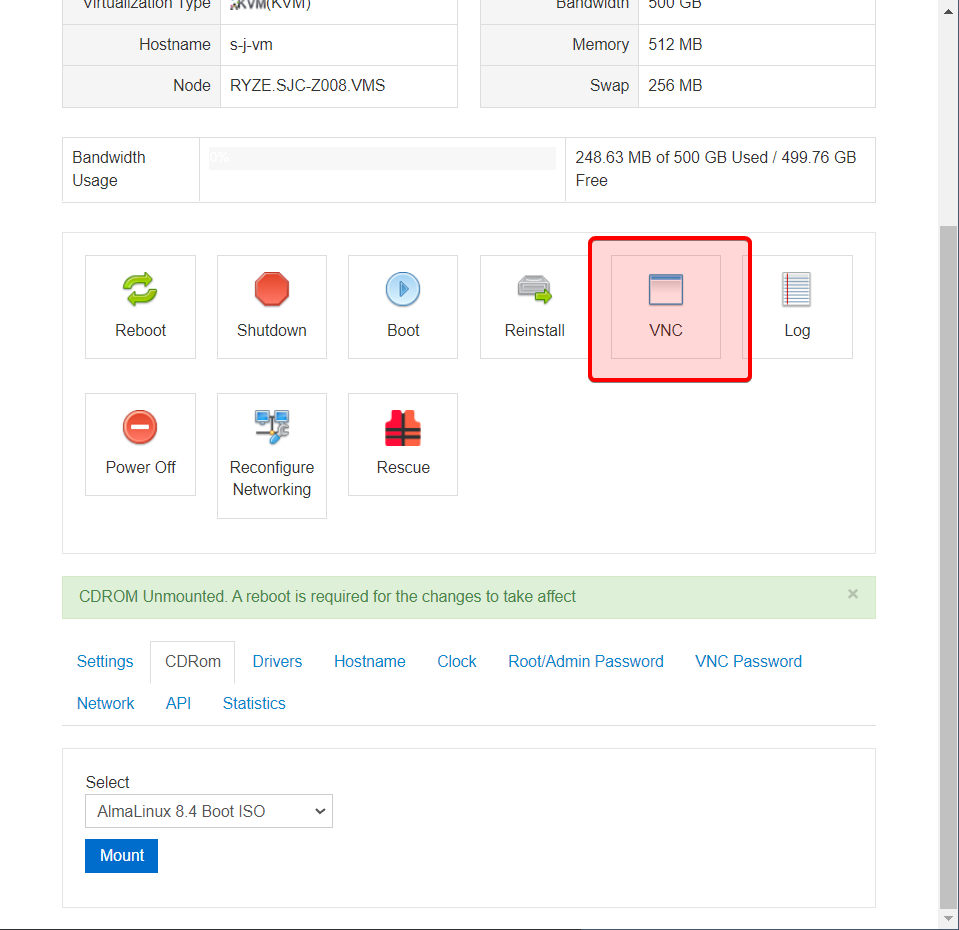This screenshot has height=930, width=959.
Task: Open the Drivers tab
Action: tap(276, 661)
